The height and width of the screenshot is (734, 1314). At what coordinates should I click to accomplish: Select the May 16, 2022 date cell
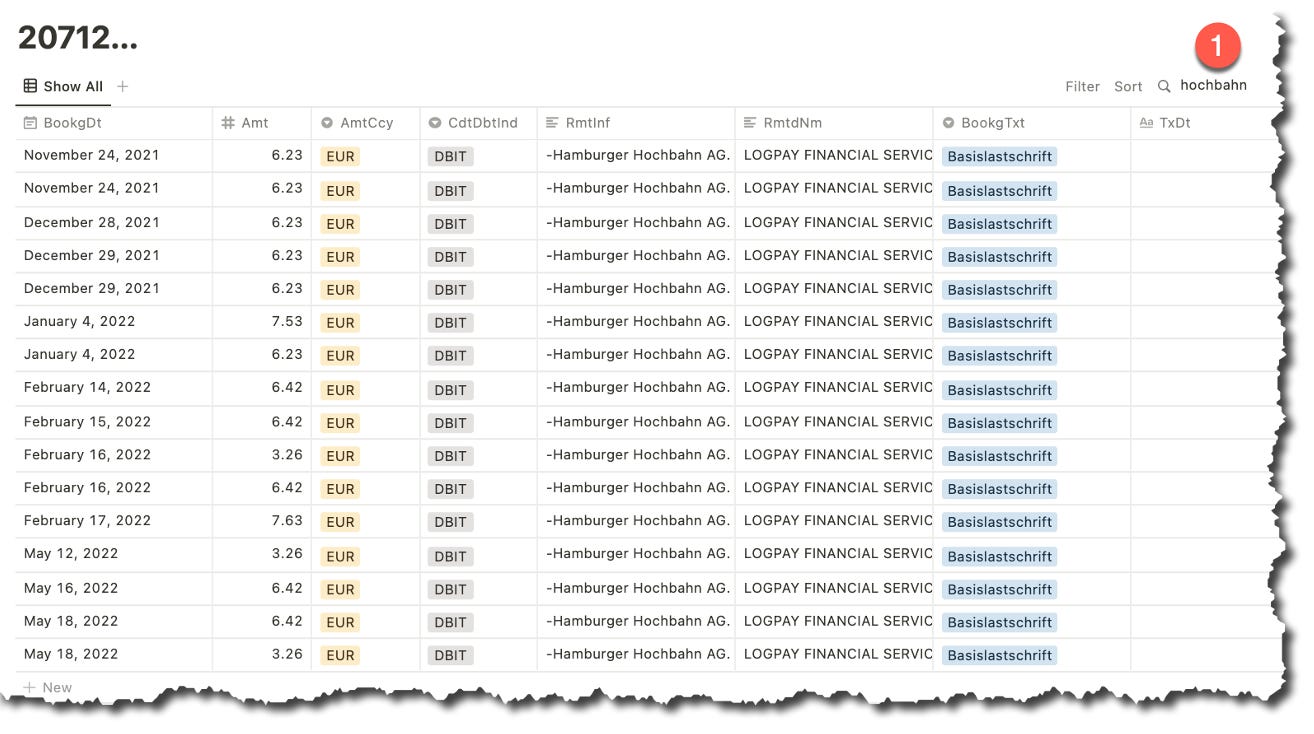(x=113, y=588)
